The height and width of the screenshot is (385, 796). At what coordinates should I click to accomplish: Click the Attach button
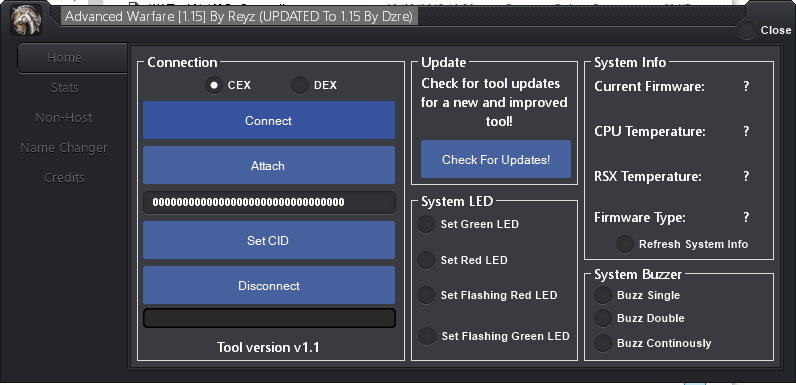(269, 166)
